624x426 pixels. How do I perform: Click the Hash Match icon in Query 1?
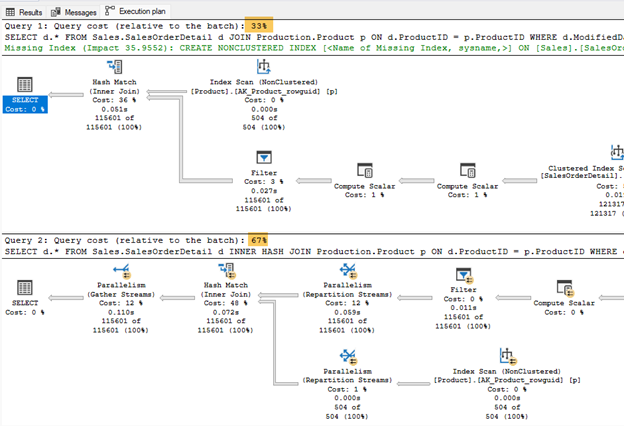pyautogui.click(x=115, y=67)
